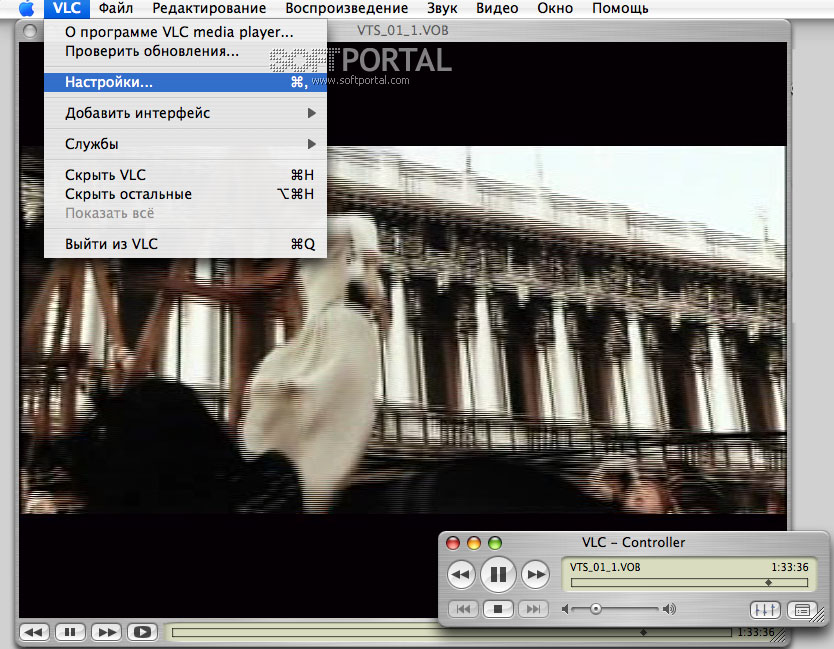Image resolution: width=834 pixels, height=649 pixels.
Task: Open the Звук menu
Action: click(442, 8)
